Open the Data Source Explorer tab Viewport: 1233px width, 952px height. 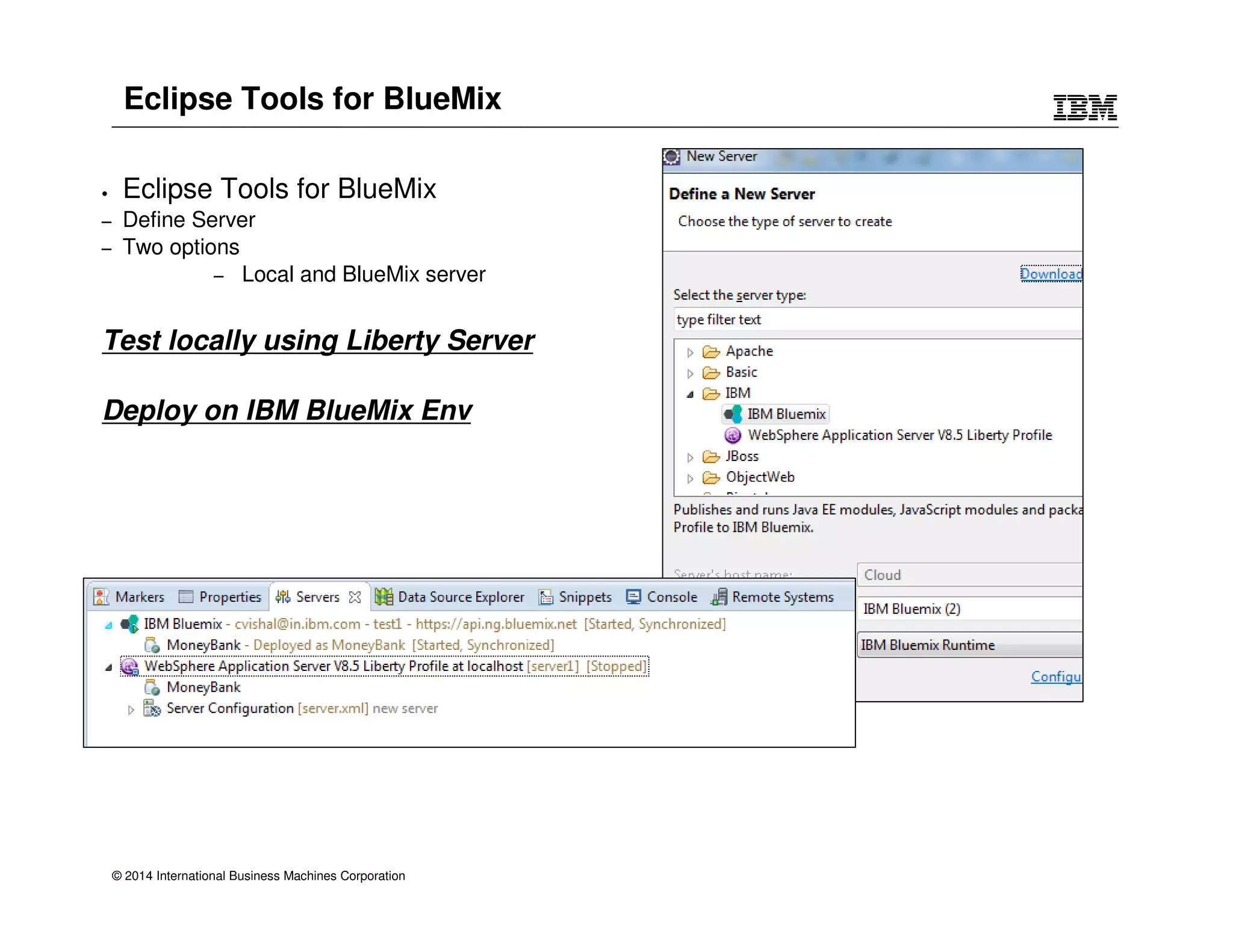450,597
